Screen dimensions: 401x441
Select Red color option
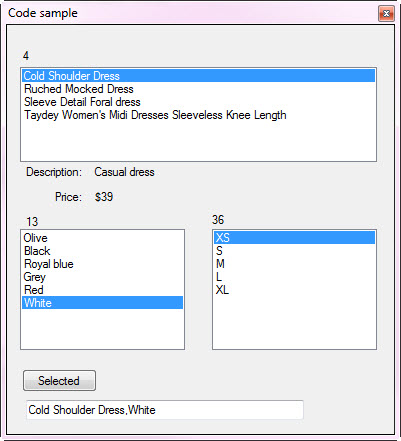pyautogui.click(x=103, y=290)
